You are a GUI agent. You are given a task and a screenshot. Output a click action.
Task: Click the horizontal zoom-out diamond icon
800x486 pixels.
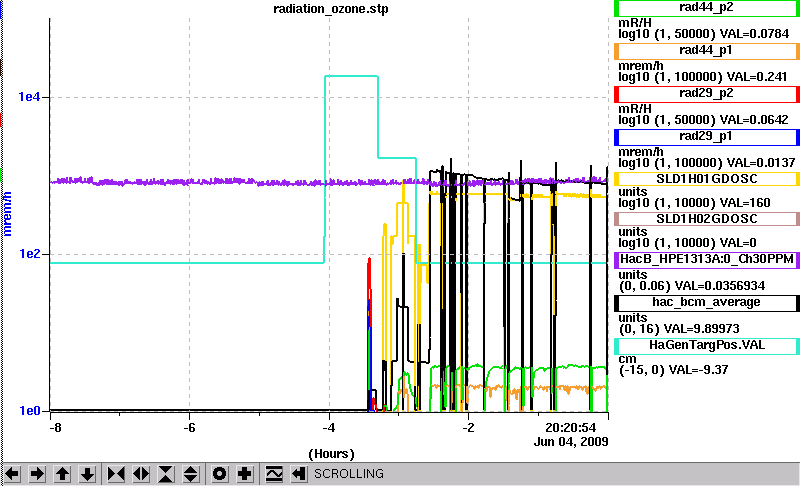(x=141, y=474)
